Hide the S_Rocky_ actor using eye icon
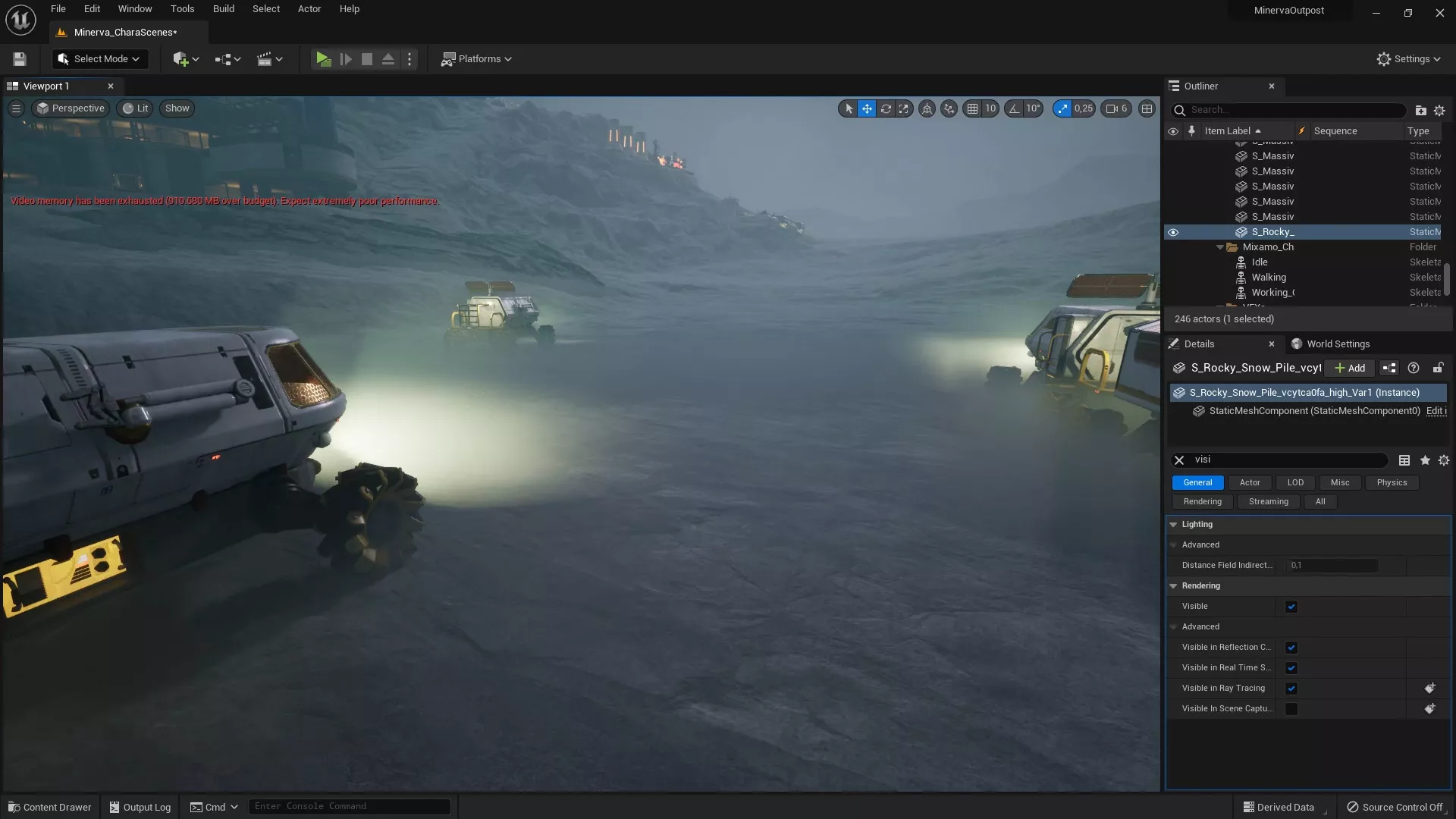The height and width of the screenshot is (819, 1456). (x=1173, y=232)
